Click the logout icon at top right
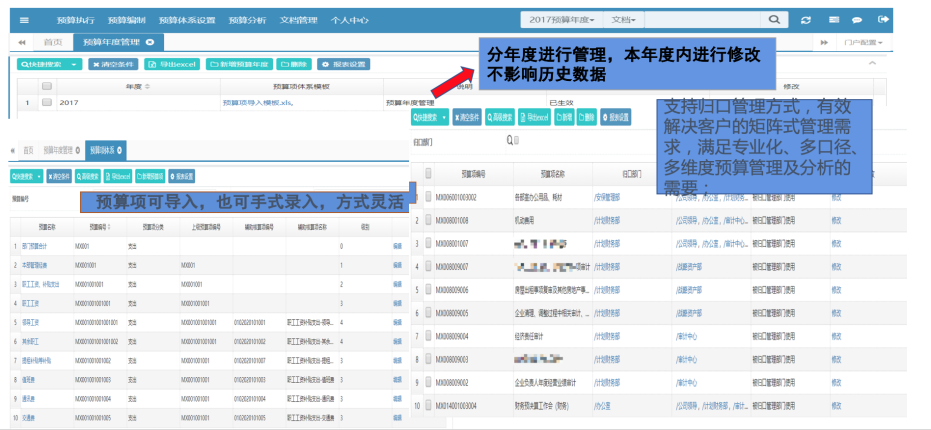 pyautogui.click(x=882, y=20)
